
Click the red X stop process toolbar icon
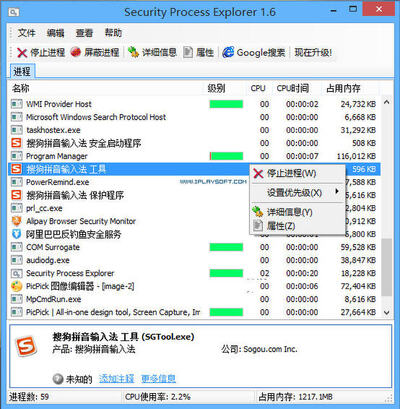point(22,52)
